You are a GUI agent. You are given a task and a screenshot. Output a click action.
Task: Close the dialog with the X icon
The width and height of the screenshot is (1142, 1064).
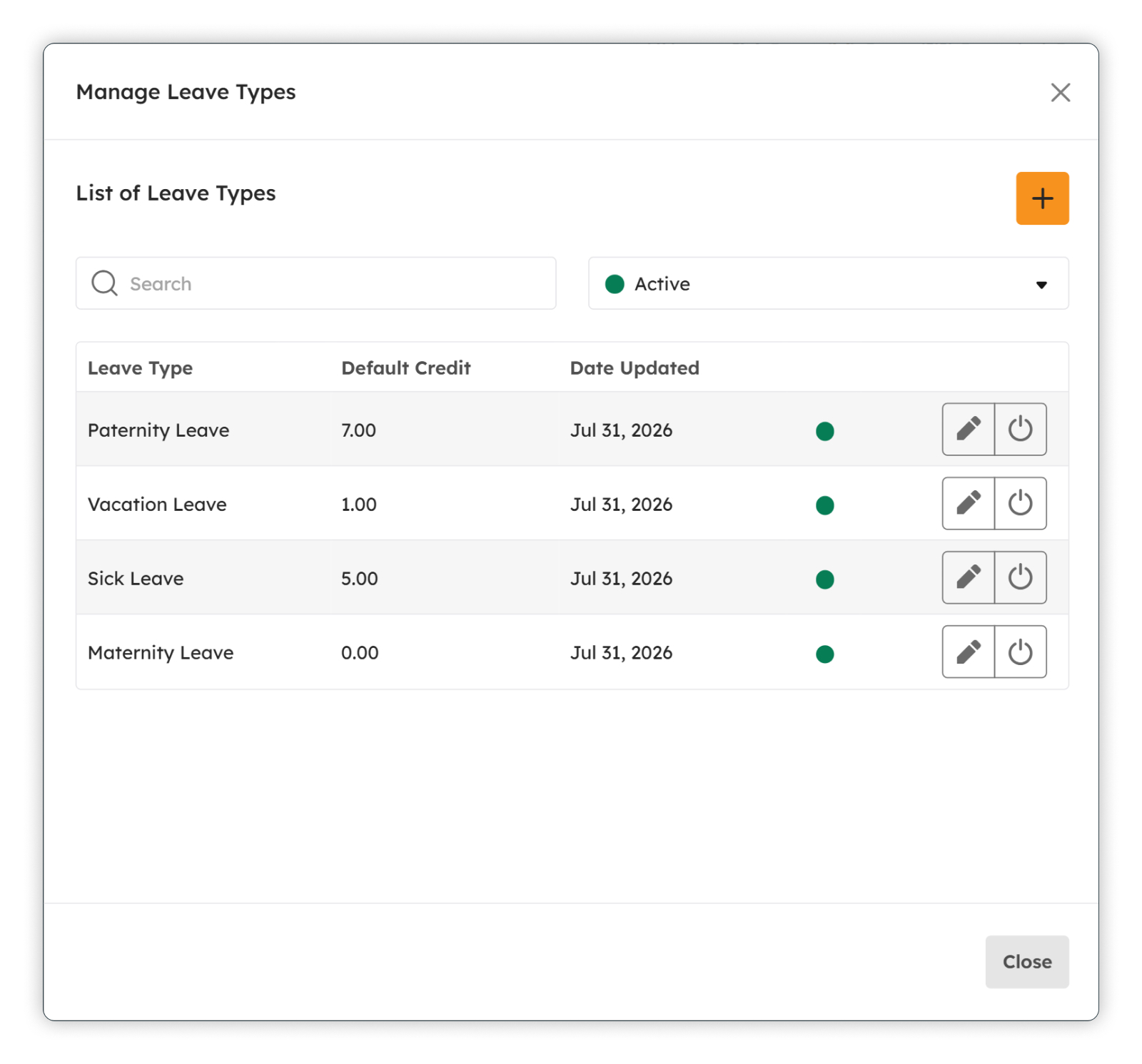pyautogui.click(x=1060, y=92)
